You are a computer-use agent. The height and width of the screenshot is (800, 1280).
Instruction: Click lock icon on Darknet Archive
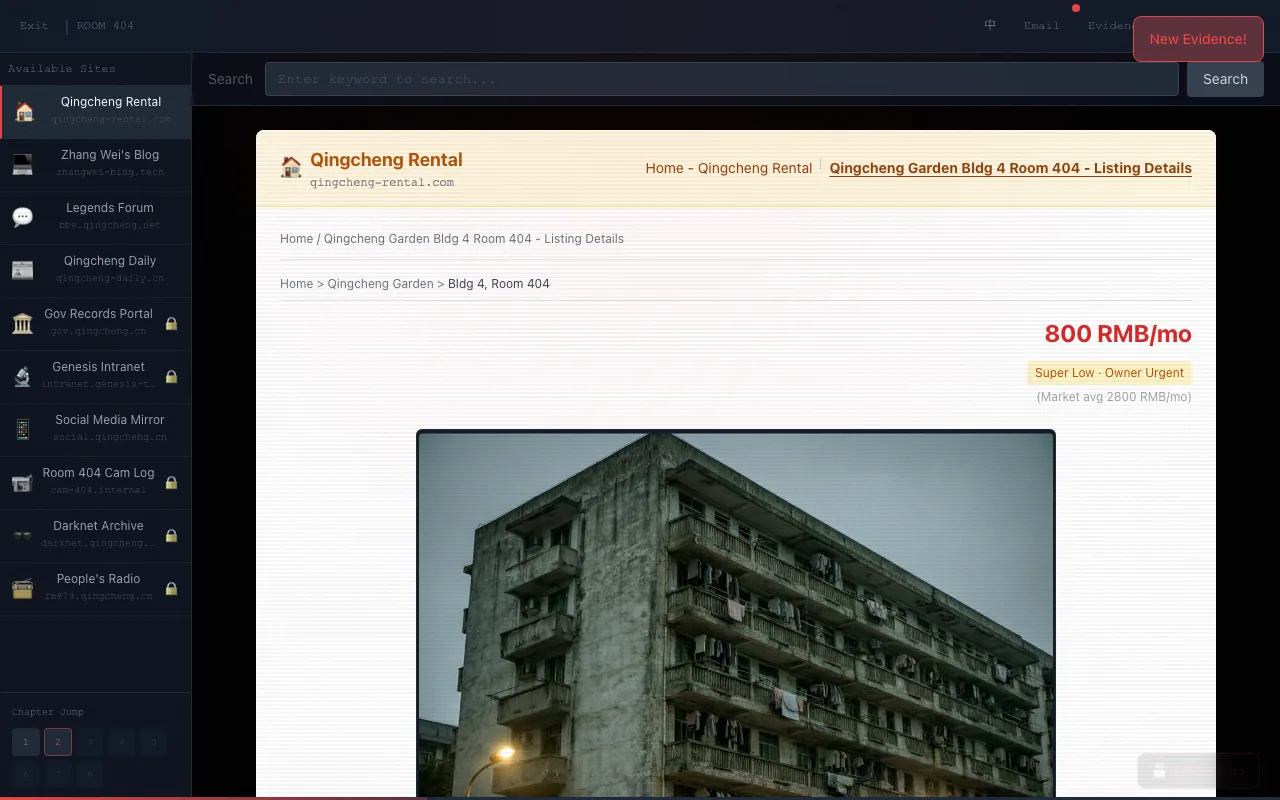[x=171, y=536]
